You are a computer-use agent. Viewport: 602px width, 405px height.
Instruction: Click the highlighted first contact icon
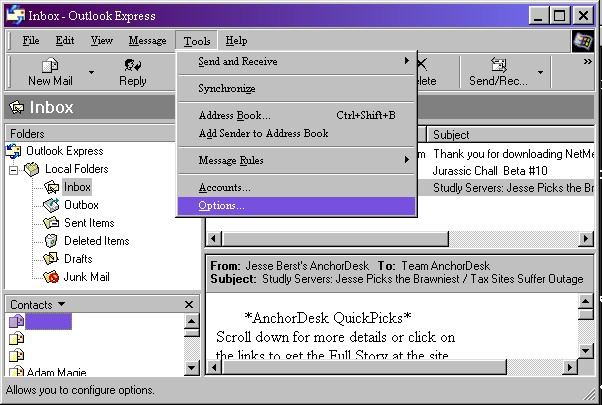coord(16,321)
